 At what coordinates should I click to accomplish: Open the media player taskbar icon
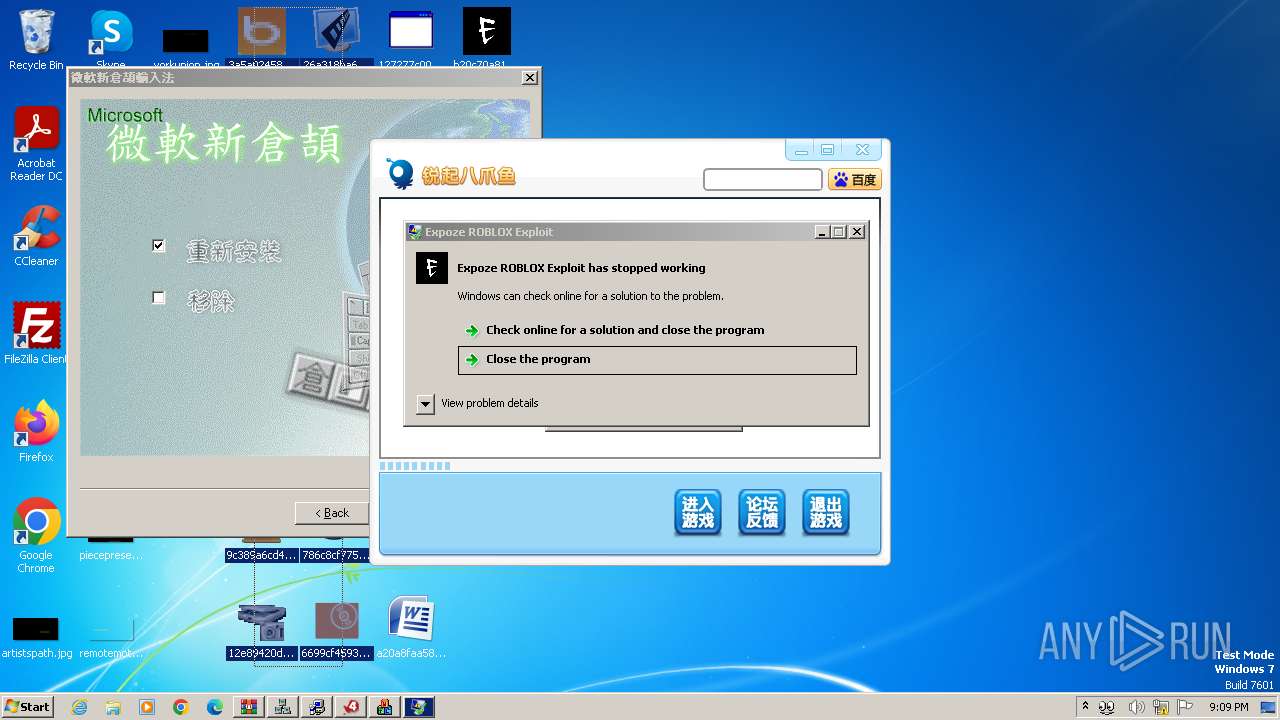147,707
